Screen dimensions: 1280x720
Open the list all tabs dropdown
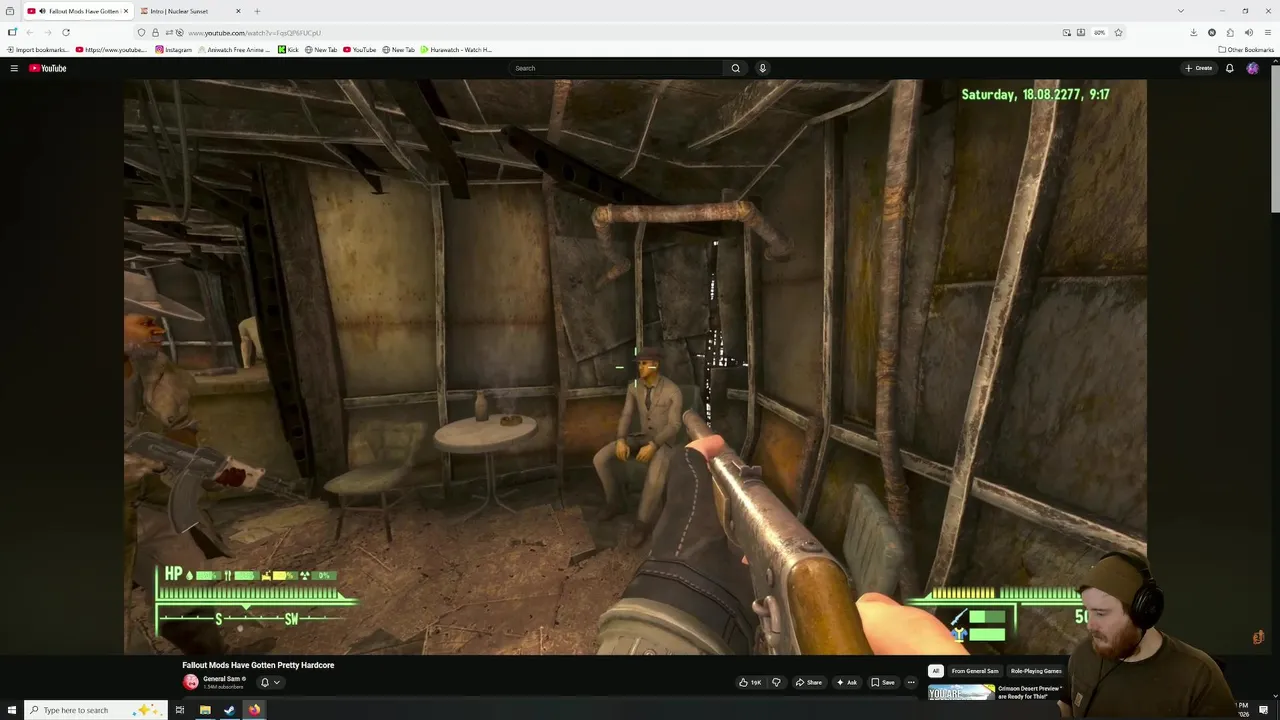(x=1180, y=11)
